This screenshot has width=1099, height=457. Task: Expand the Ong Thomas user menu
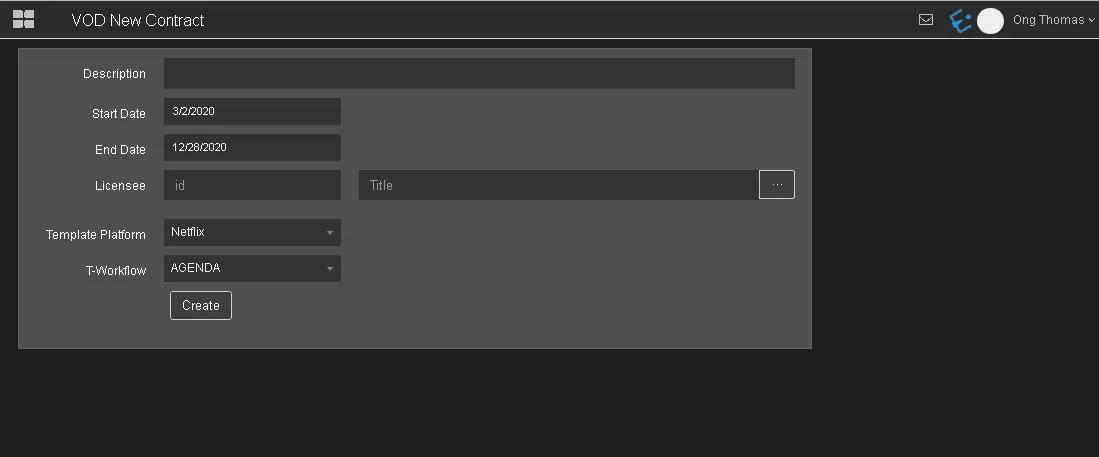(x=1054, y=20)
